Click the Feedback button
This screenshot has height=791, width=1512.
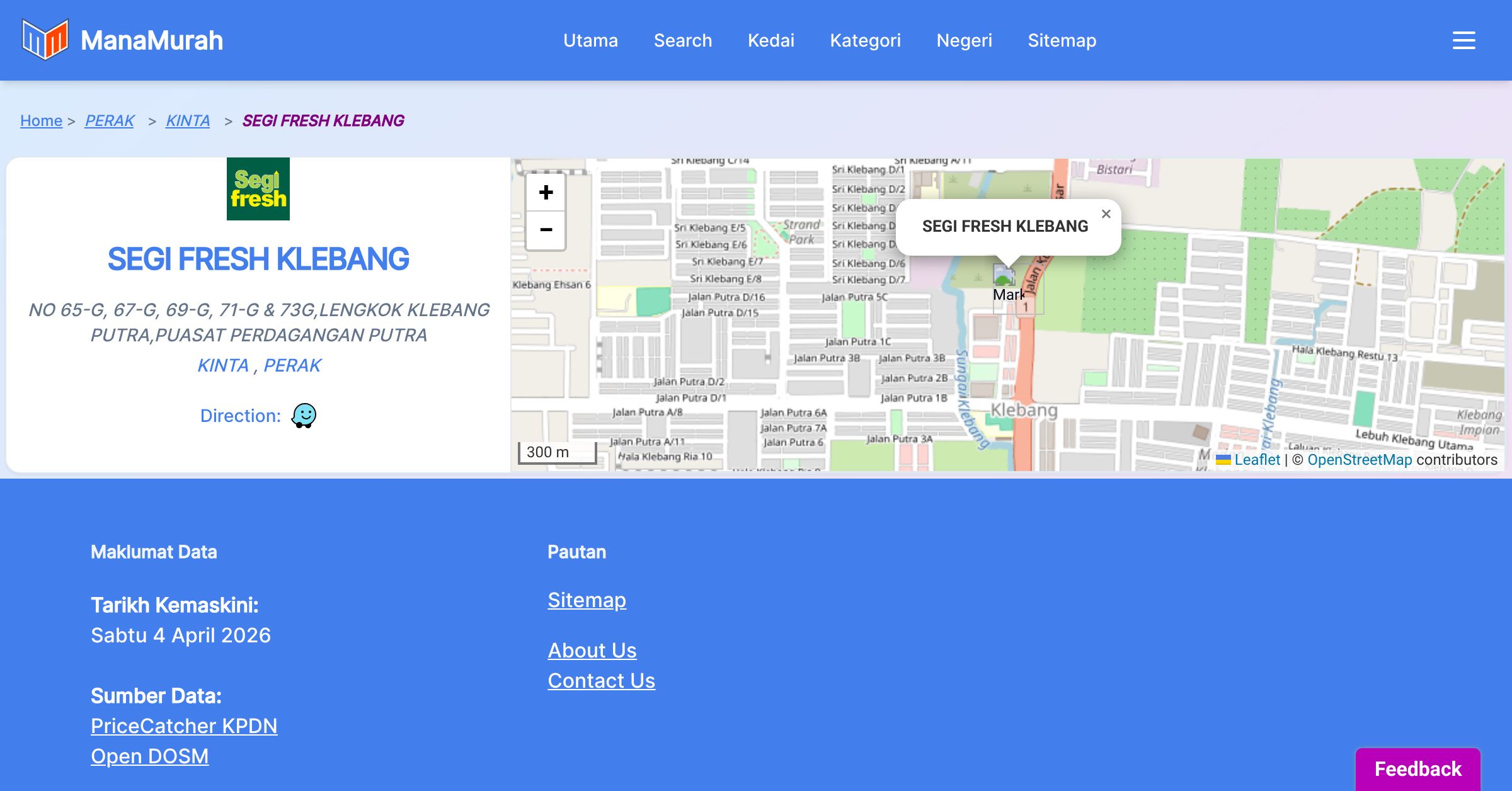1417,768
